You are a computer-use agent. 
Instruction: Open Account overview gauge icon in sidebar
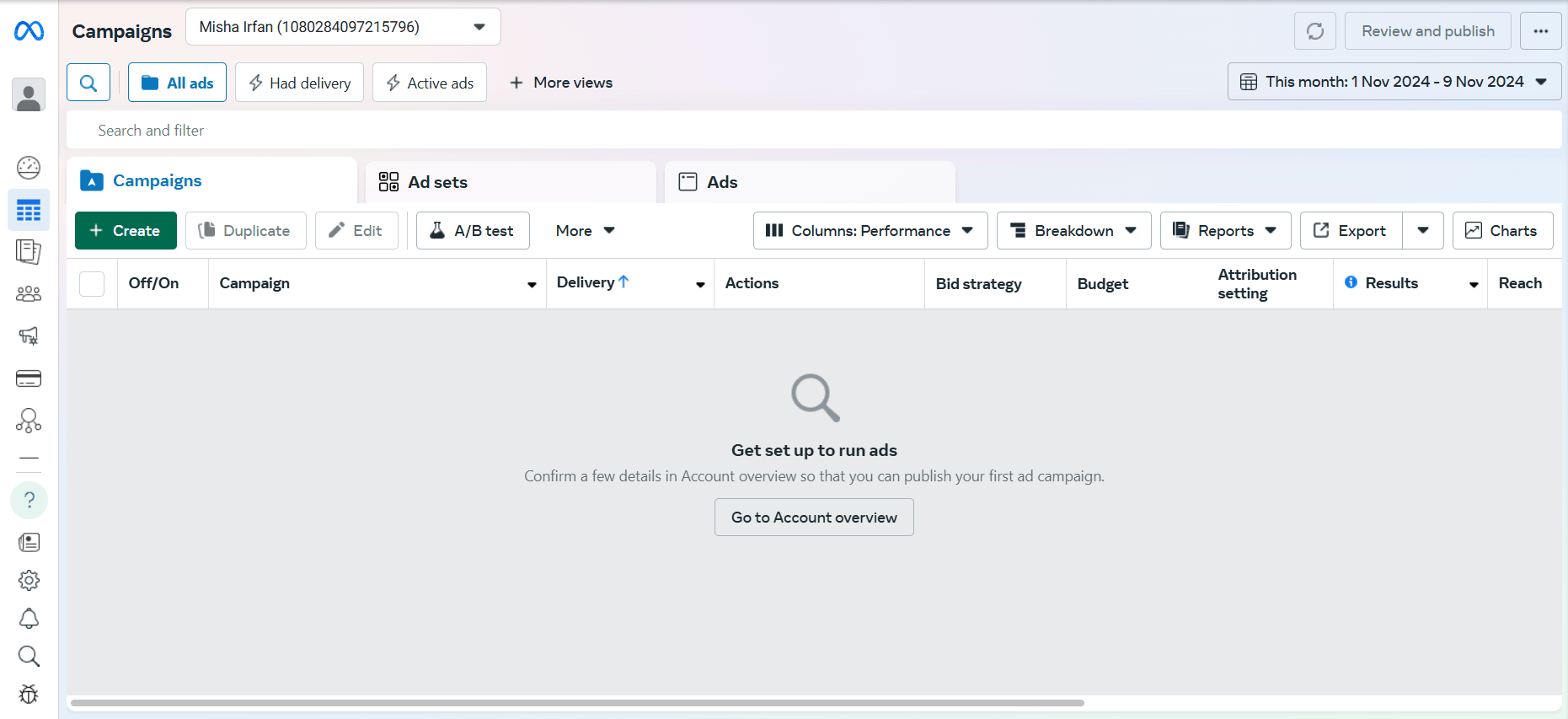[x=29, y=168]
